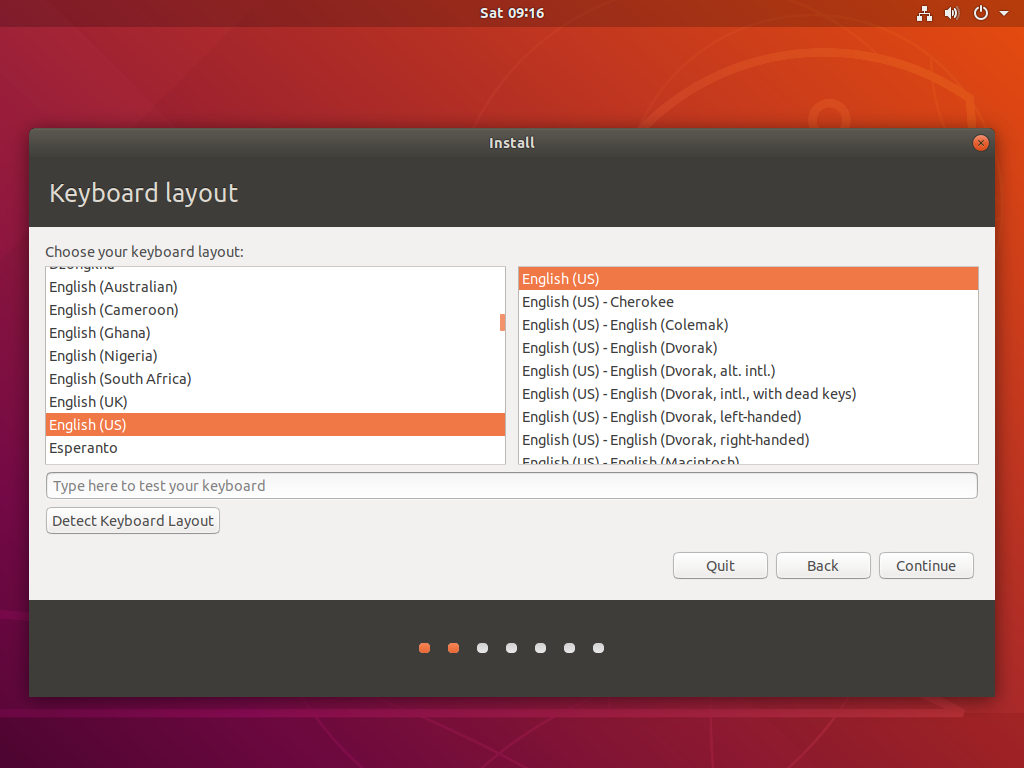The height and width of the screenshot is (768, 1024).
Task: Select English (South Africa) layout
Action: pyautogui.click(x=275, y=379)
